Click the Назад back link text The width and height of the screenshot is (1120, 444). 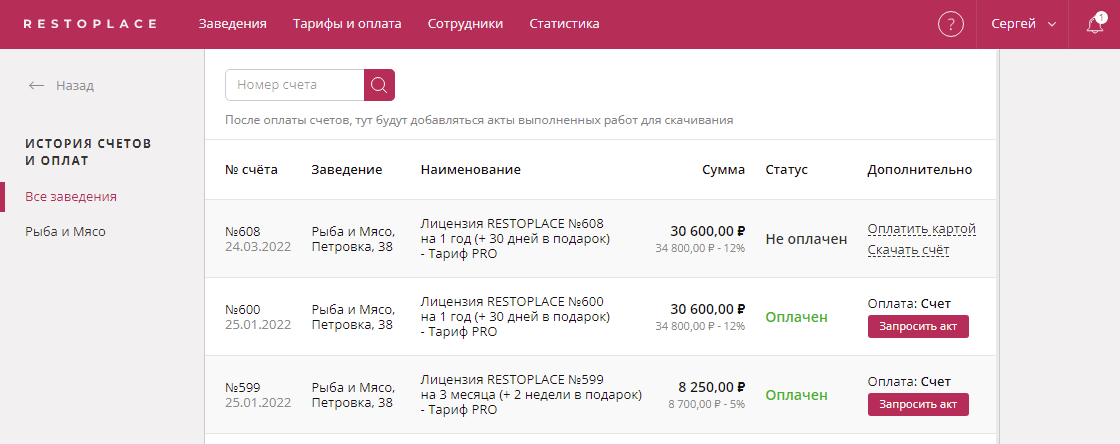(75, 86)
